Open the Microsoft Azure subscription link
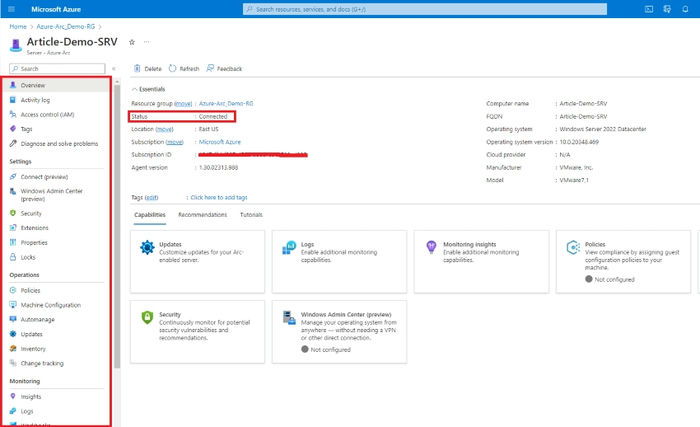Image resolution: width=700 pixels, height=427 pixels. coord(220,142)
